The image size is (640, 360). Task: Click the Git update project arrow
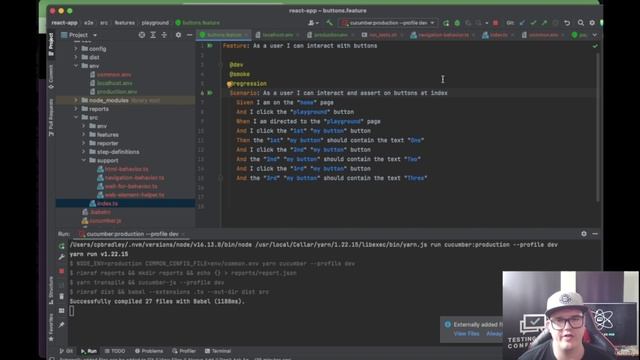[522, 23]
